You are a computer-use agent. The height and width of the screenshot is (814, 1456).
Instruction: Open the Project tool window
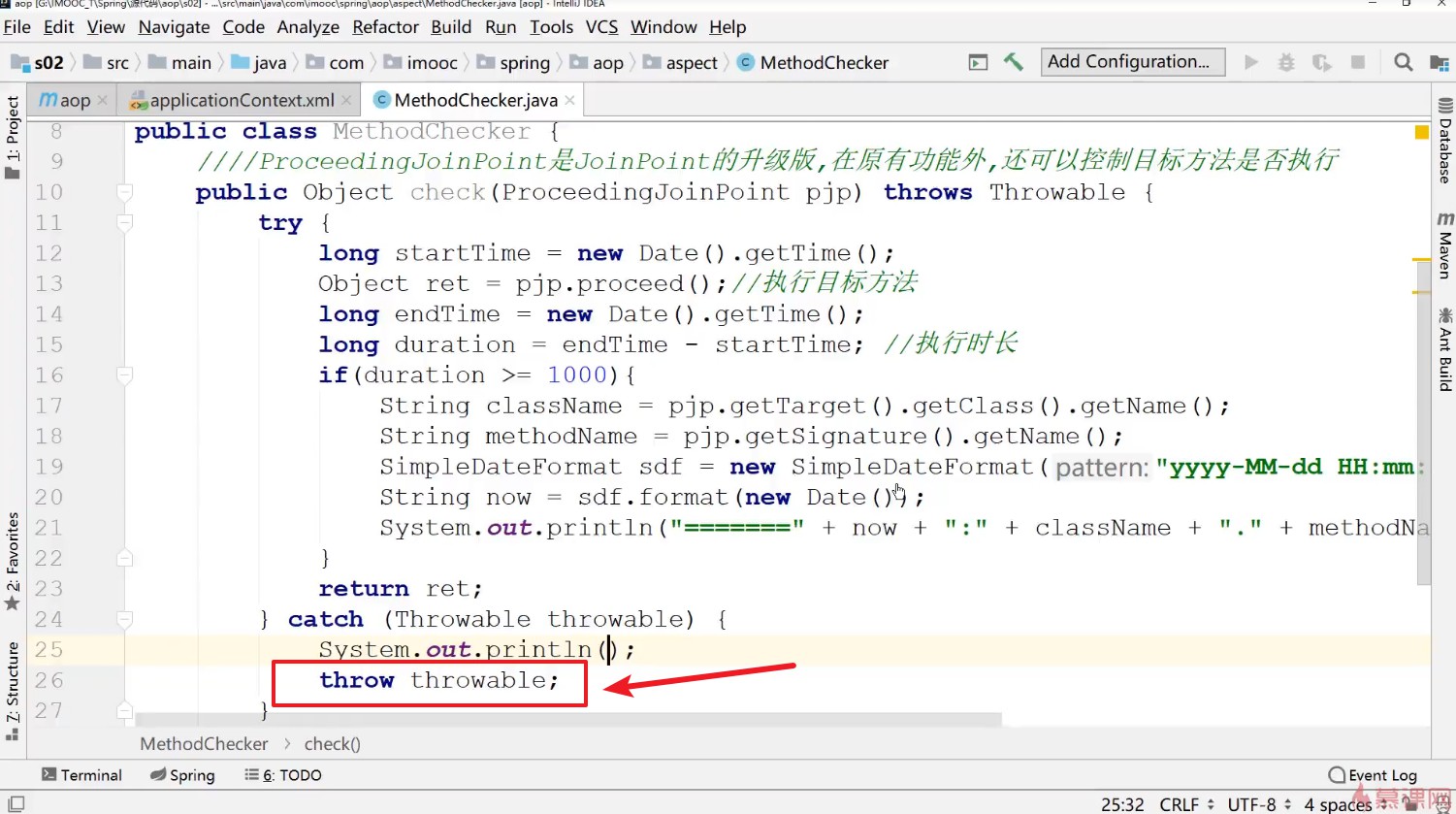13,137
